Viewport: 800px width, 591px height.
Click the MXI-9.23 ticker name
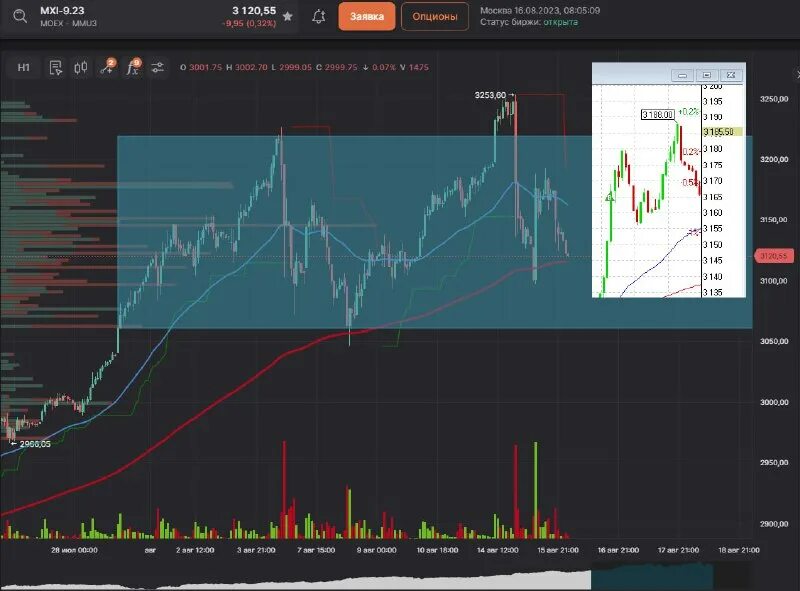[x=62, y=11]
